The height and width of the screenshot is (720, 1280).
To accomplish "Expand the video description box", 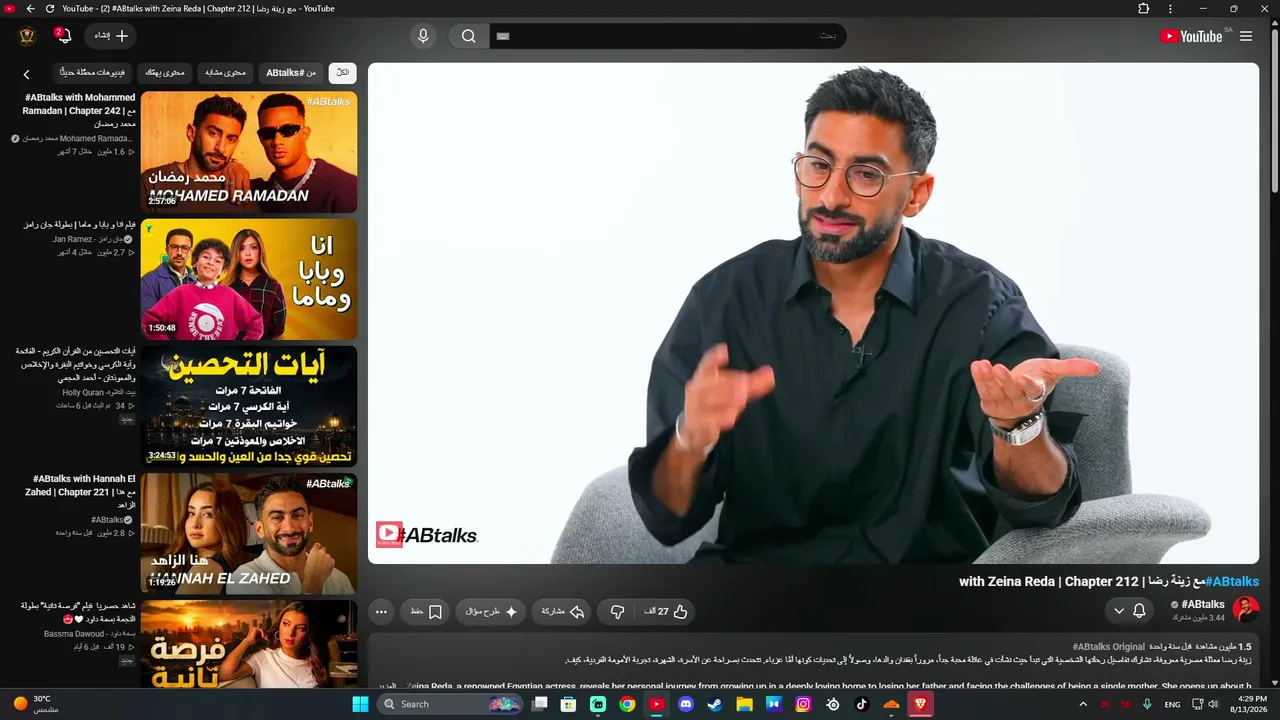I will (x=813, y=661).
